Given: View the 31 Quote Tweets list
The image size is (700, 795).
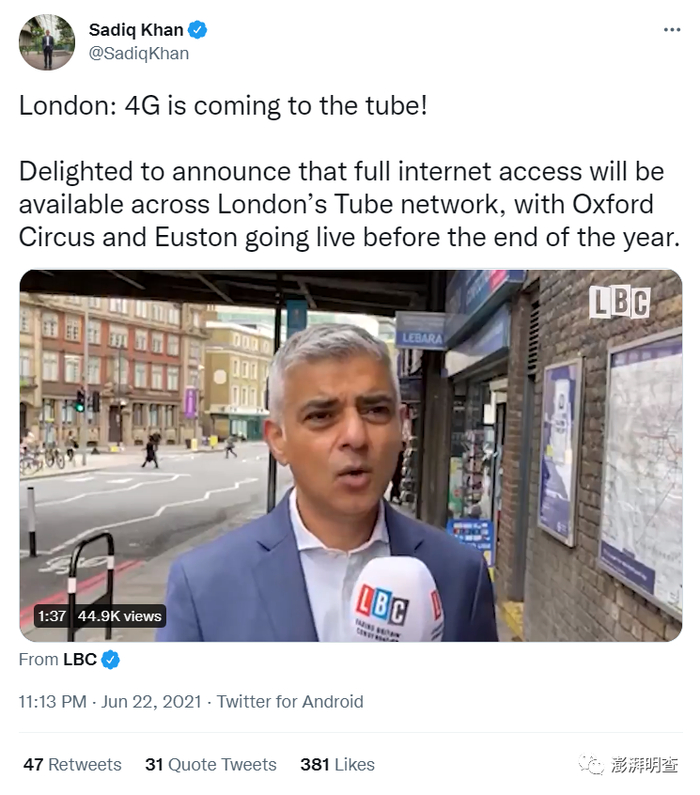Looking at the screenshot, I should pos(211,764).
